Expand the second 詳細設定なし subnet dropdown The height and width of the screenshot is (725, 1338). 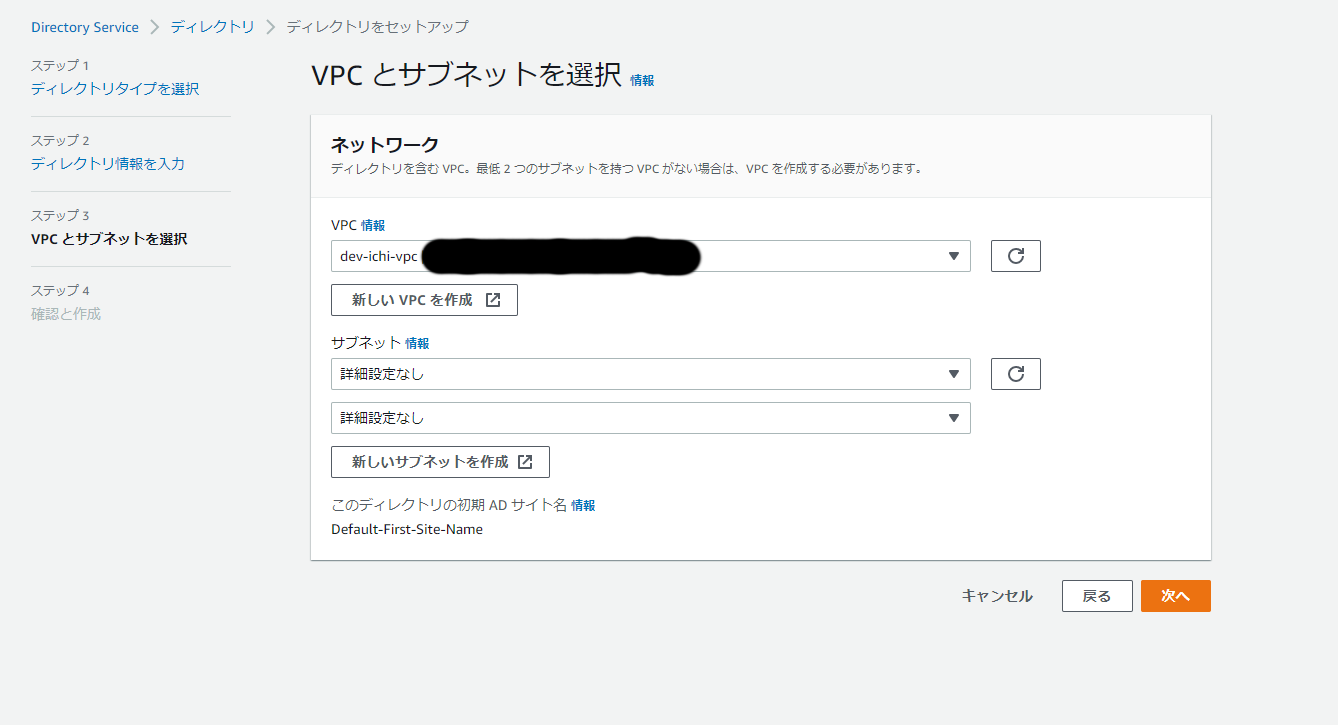(650, 418)
